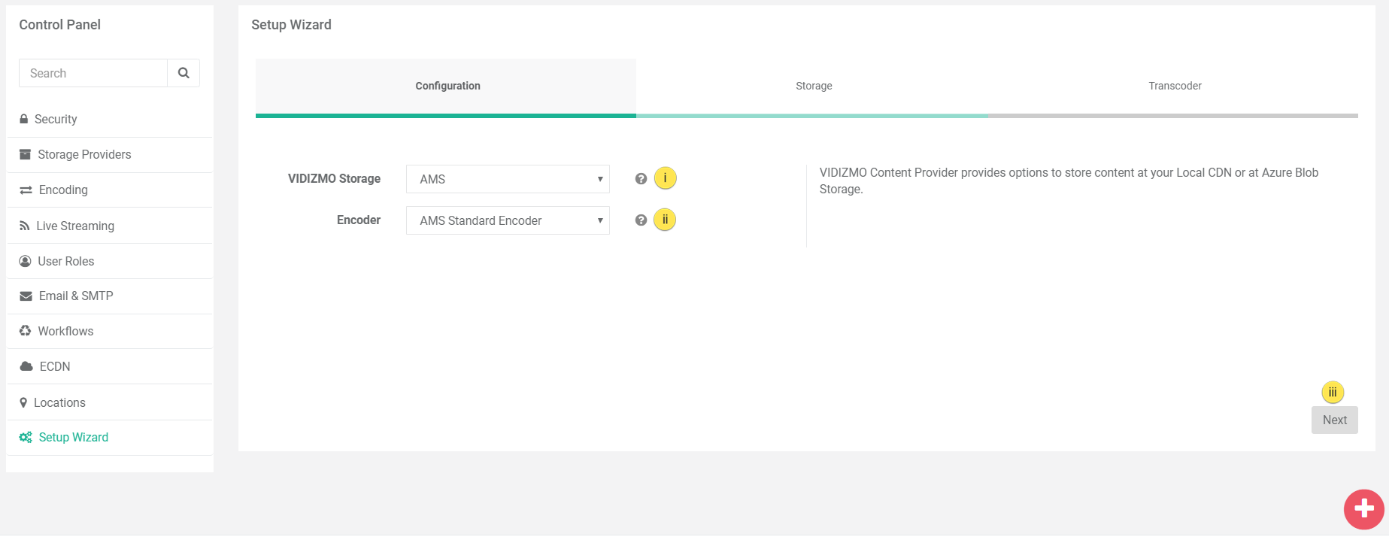The height and width of the screenshot is (537, 1389).
Task: Go to Encoding settings
Action: 63,190
